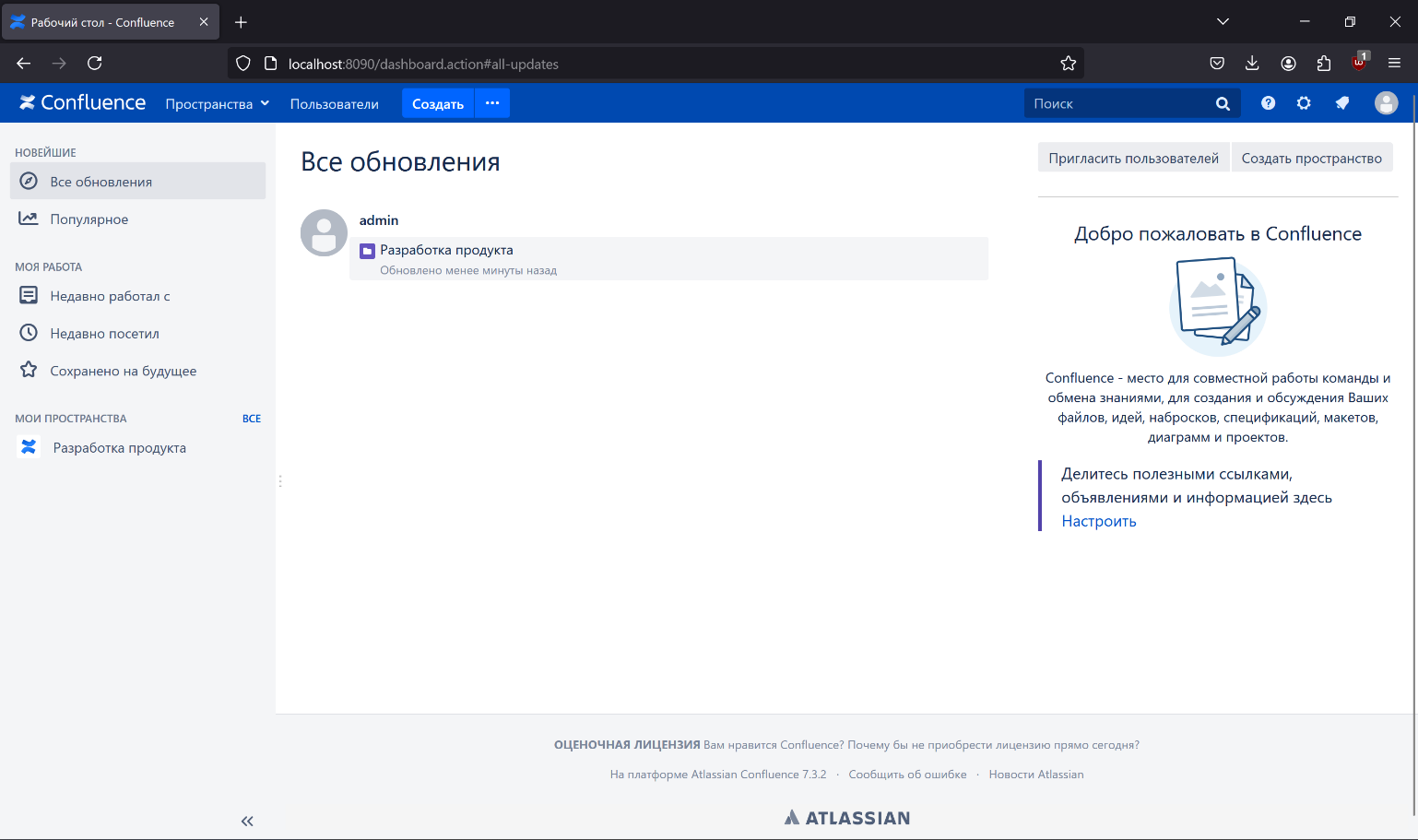Open browser extensions puzzle icon
This screenshot has height=840, width=1418.
click(x=1324, y=64)
